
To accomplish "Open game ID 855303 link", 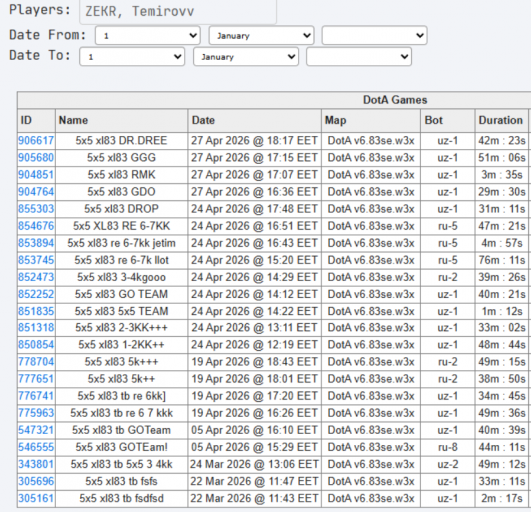I will click(x=36, y=209).
